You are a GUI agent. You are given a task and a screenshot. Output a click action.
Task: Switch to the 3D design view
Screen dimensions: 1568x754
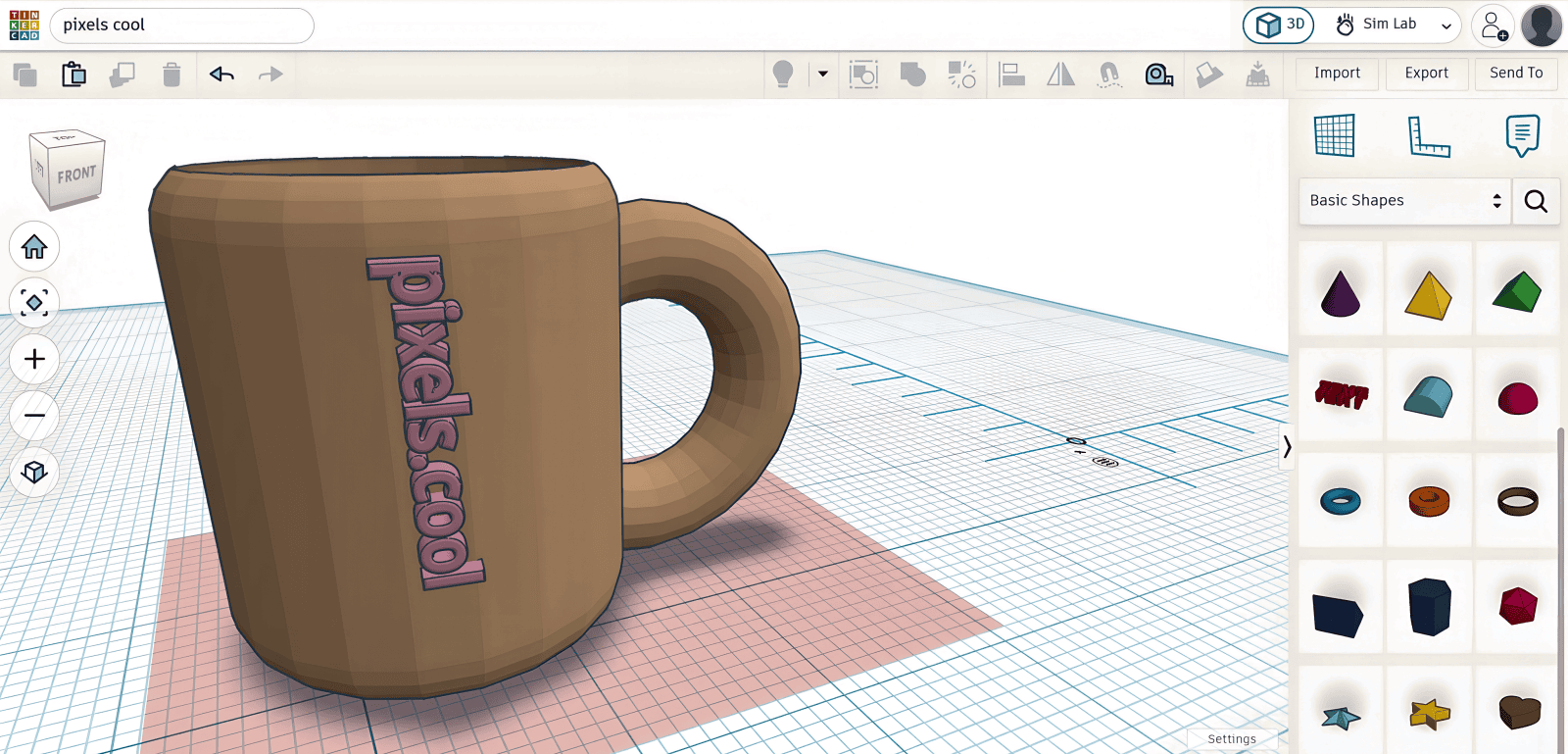pos(1279,25)
